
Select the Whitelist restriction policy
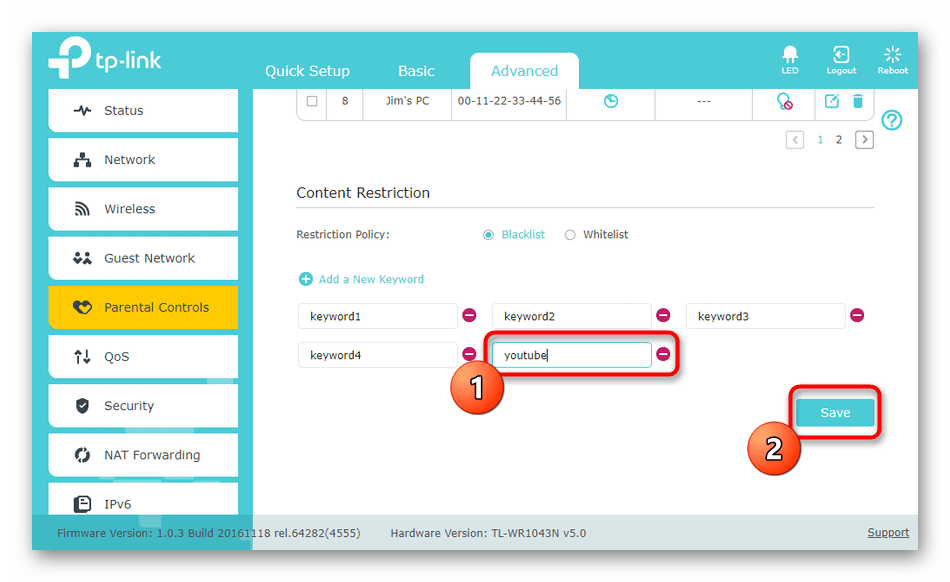(x=570, y=235)
